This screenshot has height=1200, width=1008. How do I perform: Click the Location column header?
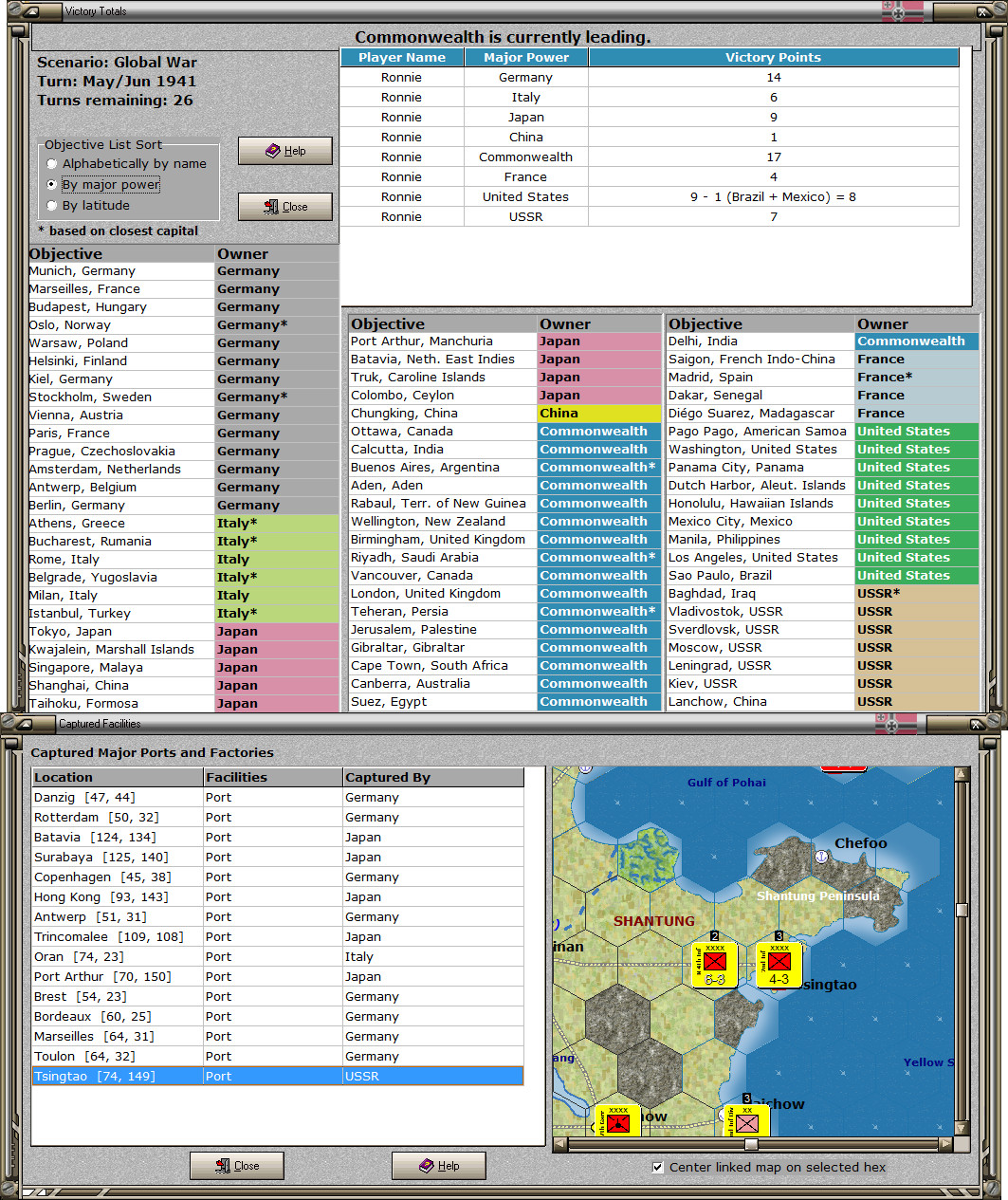118,777
